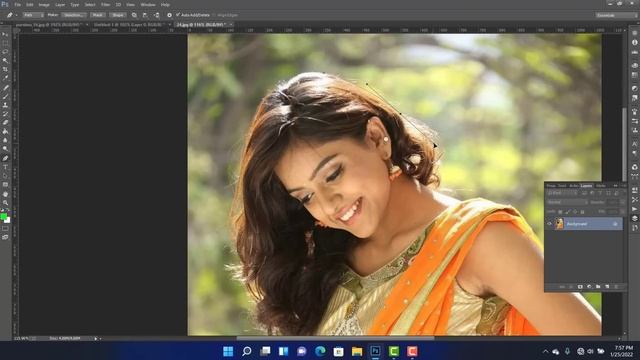Select the Spot Healing Brush tool
Screen dimensions: 640x360
tap(5, 88)
